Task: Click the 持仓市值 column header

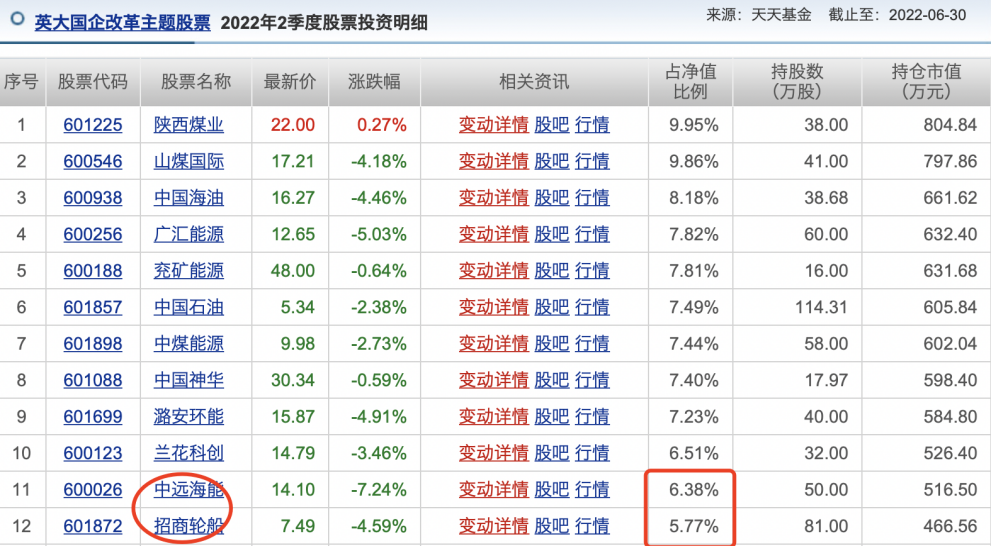Action: pyautogui.click(x=925, y=81)
